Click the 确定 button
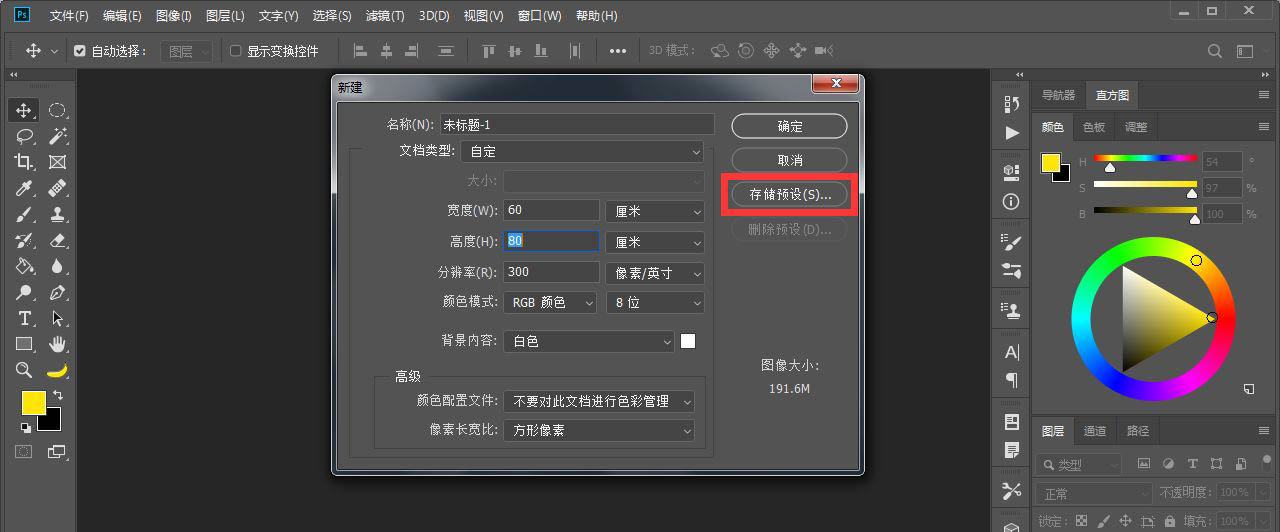The height and width of the screenshot is (532, 1280). click(790, 126)
